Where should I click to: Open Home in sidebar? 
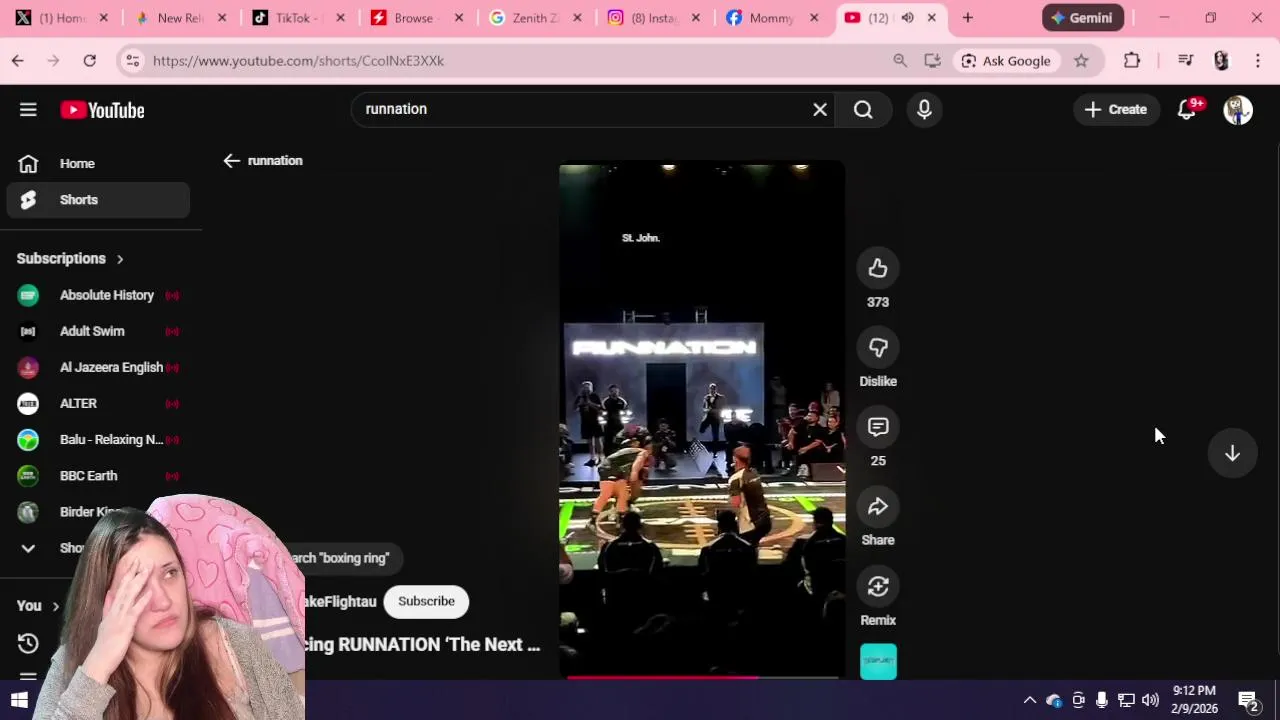point(98,163)
